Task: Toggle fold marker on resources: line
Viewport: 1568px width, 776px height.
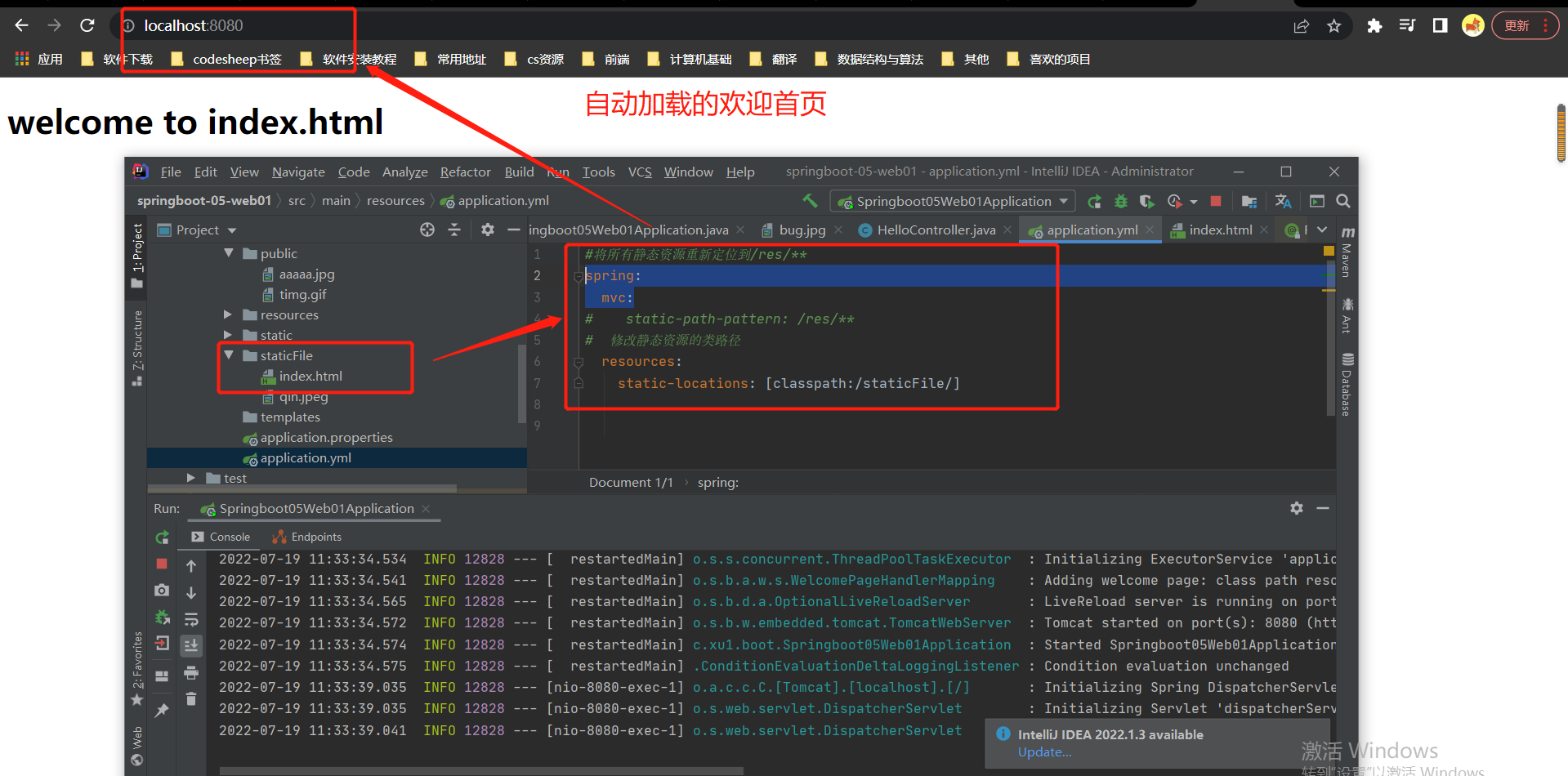Action: point(579,362)
